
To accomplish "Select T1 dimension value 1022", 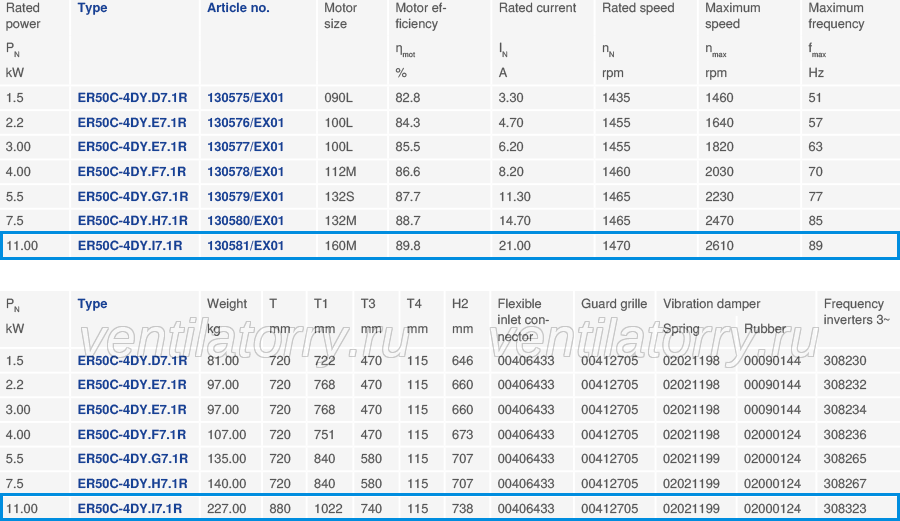I will coord(328,509).
